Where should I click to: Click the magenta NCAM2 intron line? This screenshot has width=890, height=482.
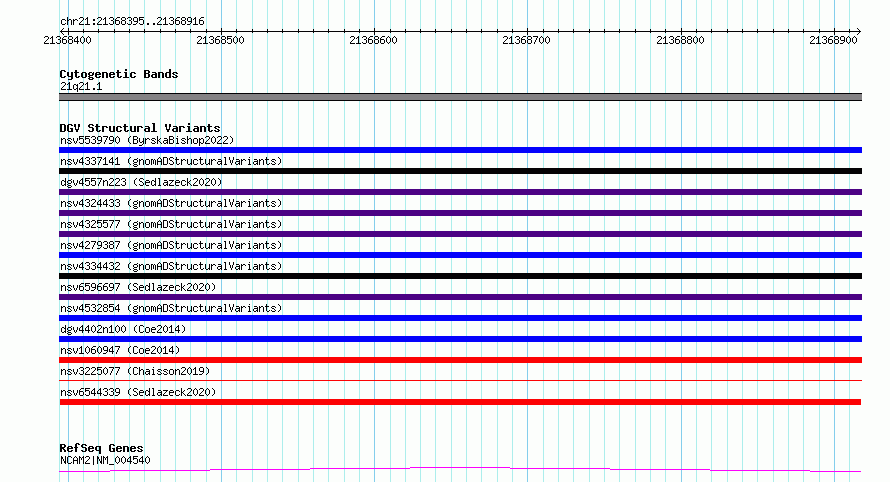click(x=460, y=468)
